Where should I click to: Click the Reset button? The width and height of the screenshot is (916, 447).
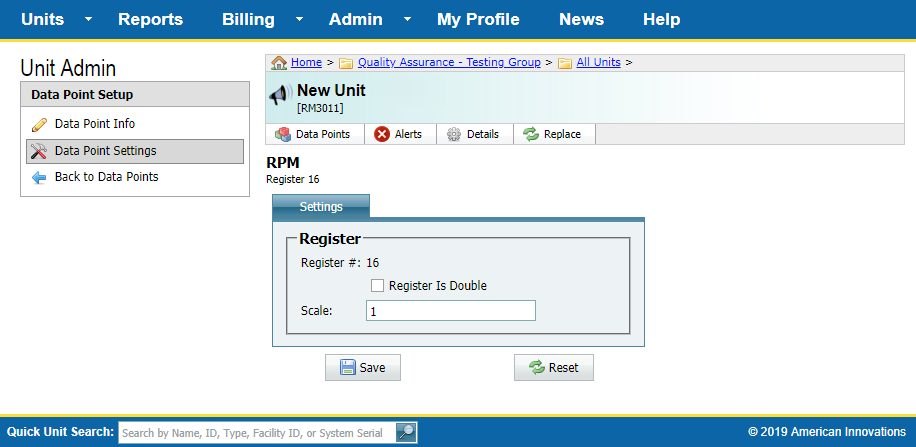click(x=554, y=368)
